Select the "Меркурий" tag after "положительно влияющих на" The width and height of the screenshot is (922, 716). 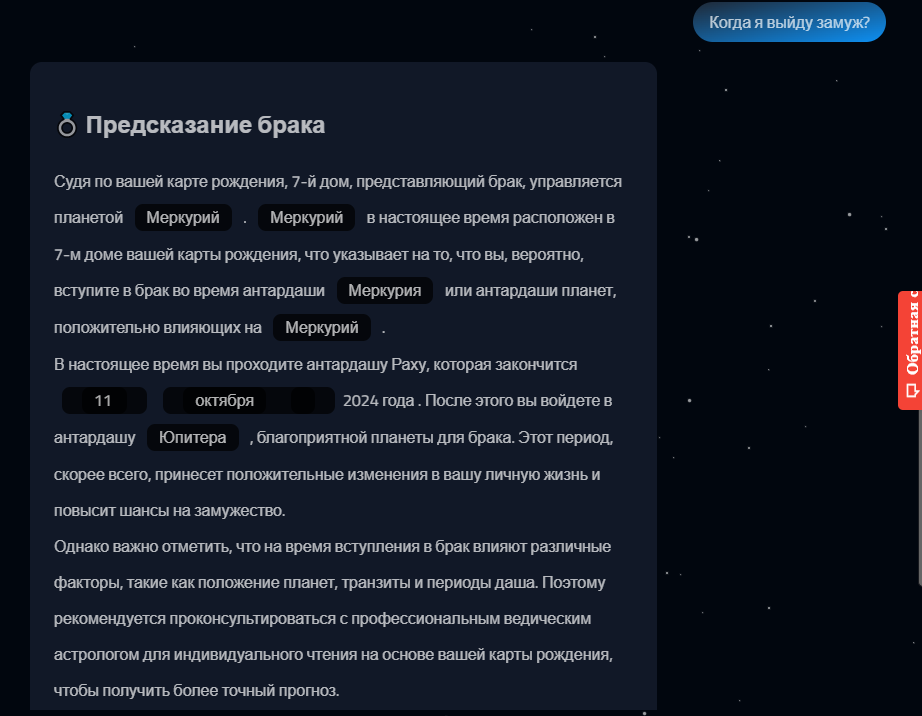click(322, 328)
